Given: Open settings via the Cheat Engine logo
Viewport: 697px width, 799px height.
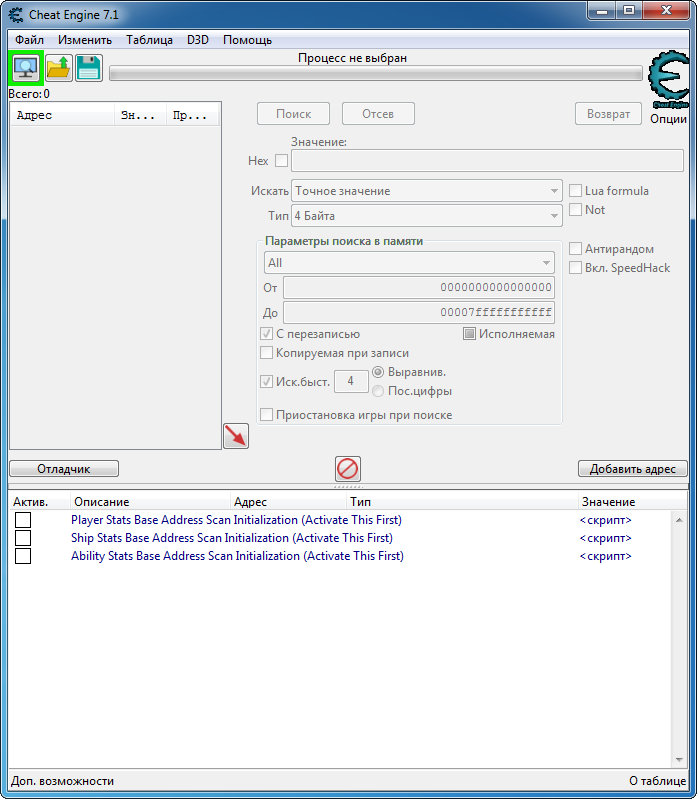Looking at the screenshot, I should click(x=668, y=79).
